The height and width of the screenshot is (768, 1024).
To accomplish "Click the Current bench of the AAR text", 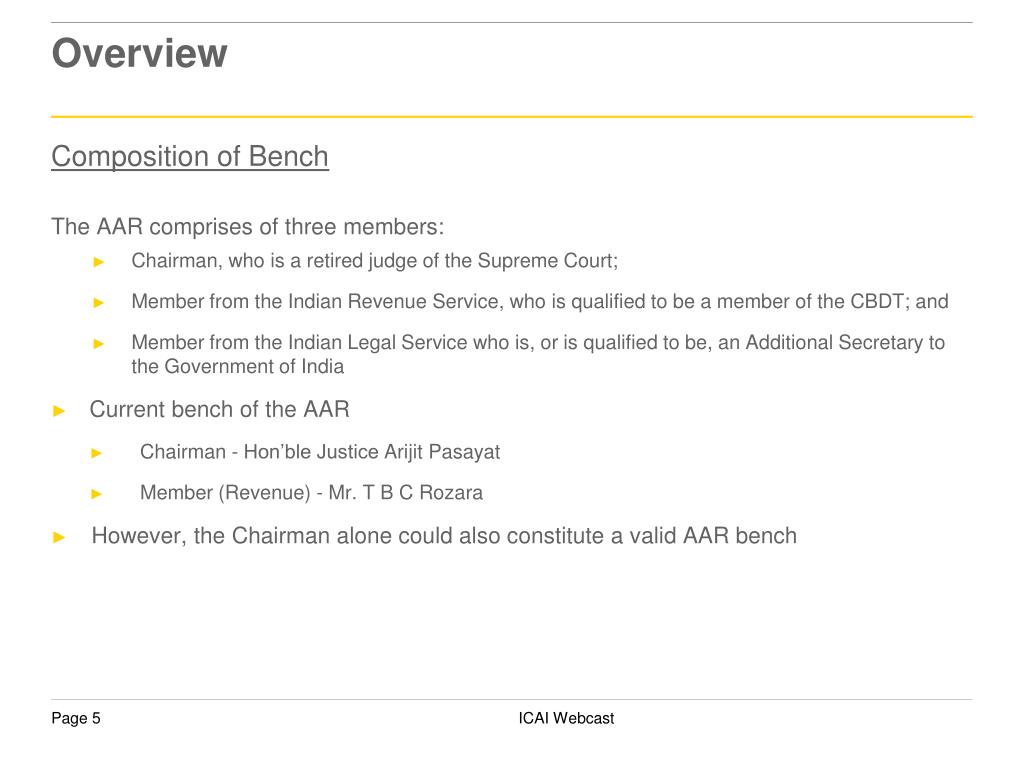I will click(x=219, y=409).
